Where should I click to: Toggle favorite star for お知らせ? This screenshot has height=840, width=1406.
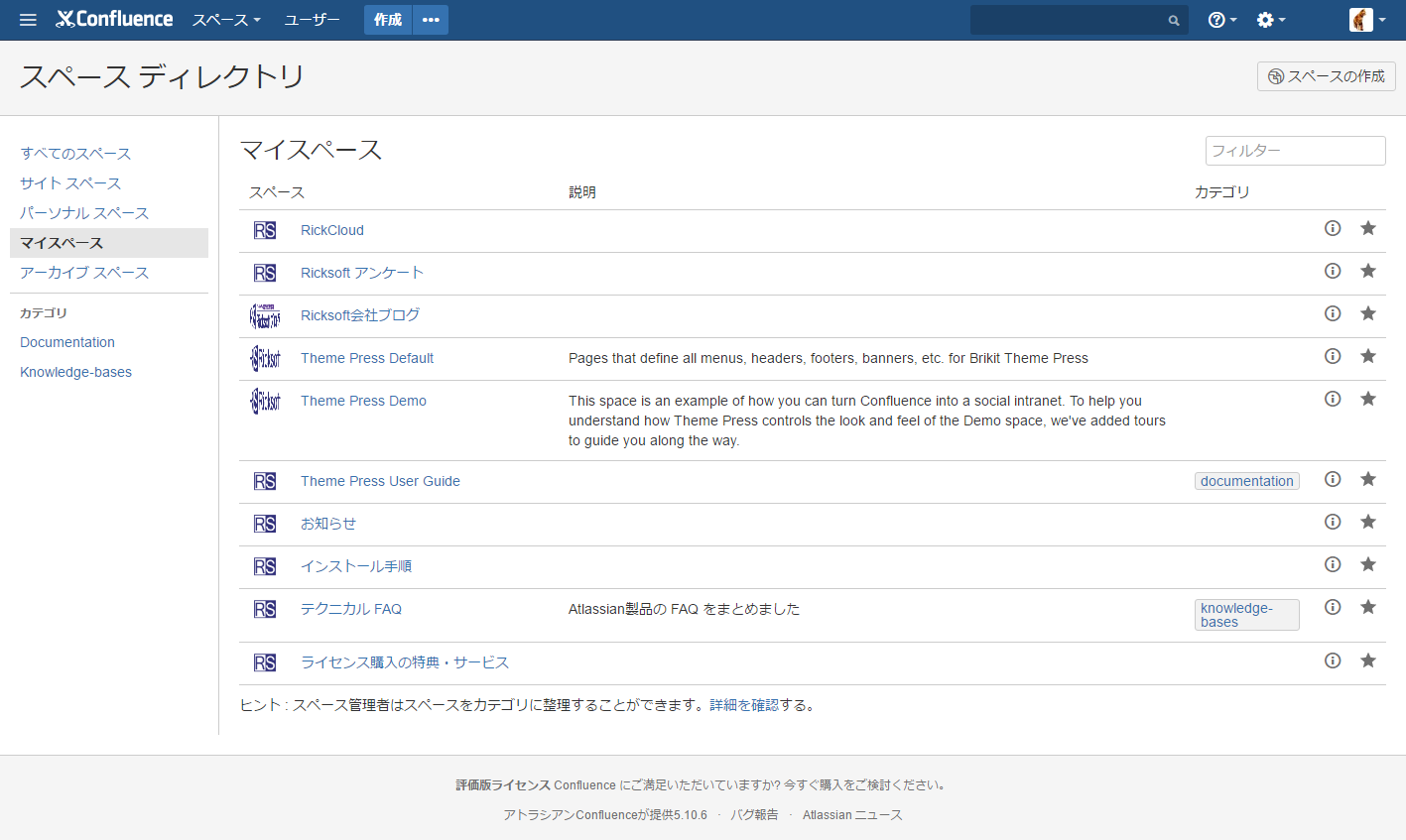(x=1368, y=522)
